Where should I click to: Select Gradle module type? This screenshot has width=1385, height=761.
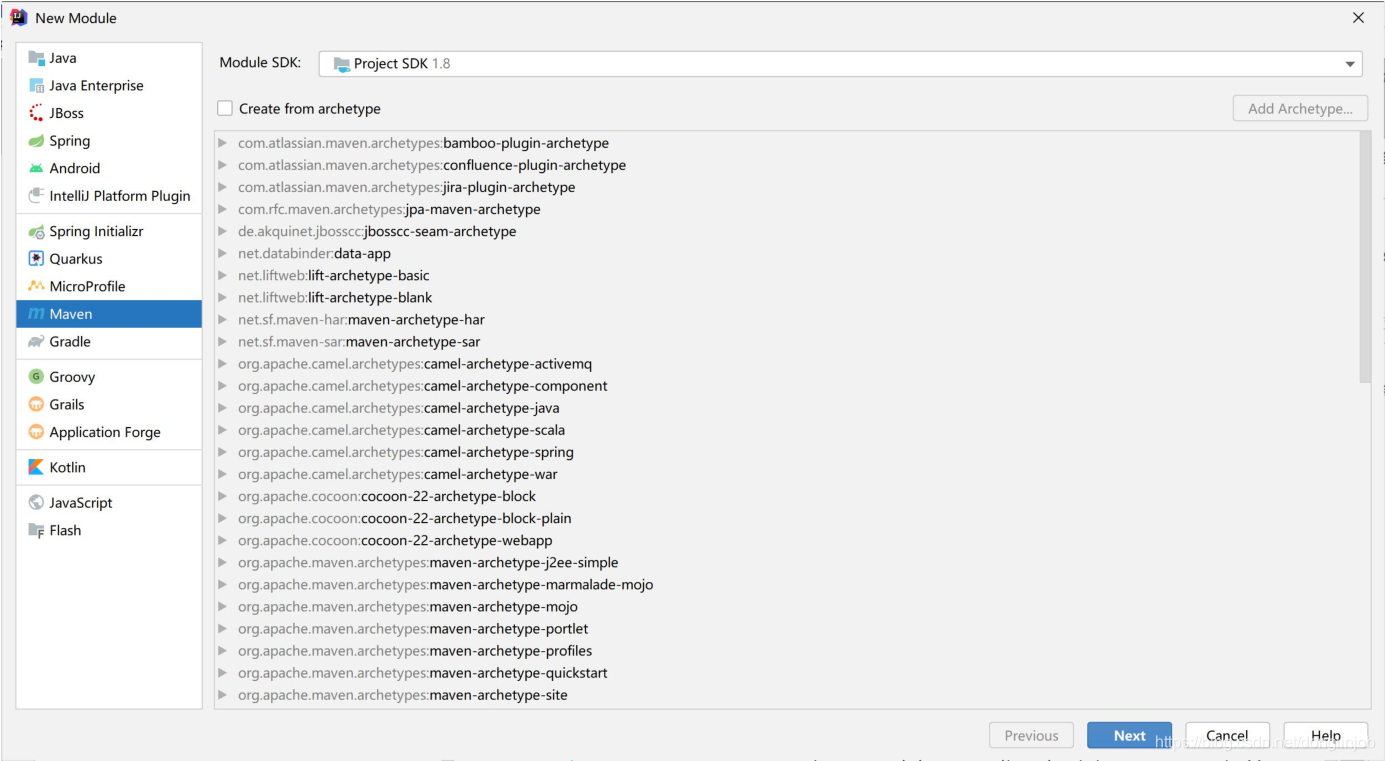(x=109, y=342)
